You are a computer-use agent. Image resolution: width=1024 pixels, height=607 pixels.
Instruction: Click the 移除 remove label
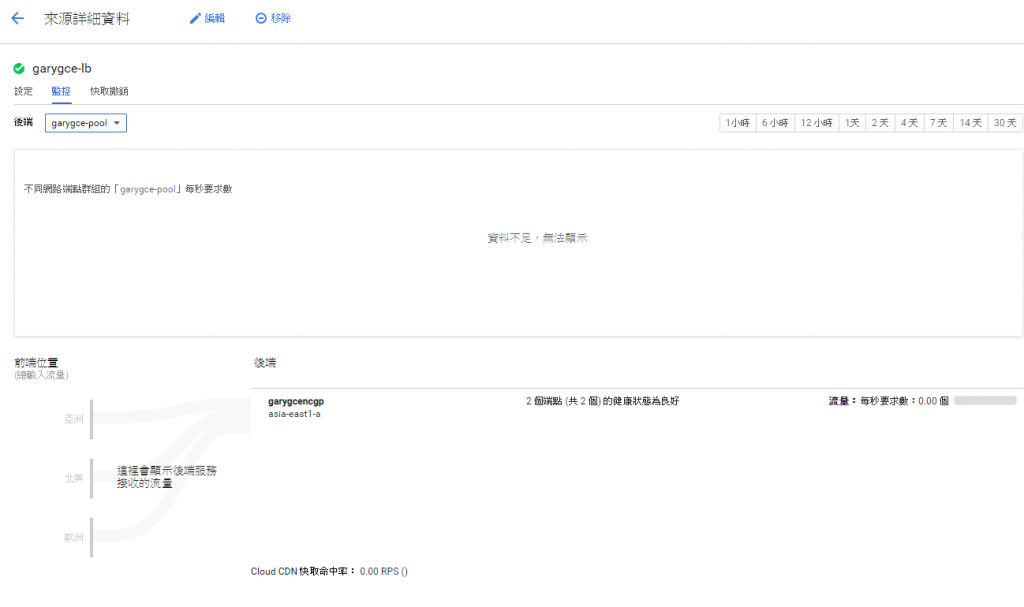pos(280,18)
